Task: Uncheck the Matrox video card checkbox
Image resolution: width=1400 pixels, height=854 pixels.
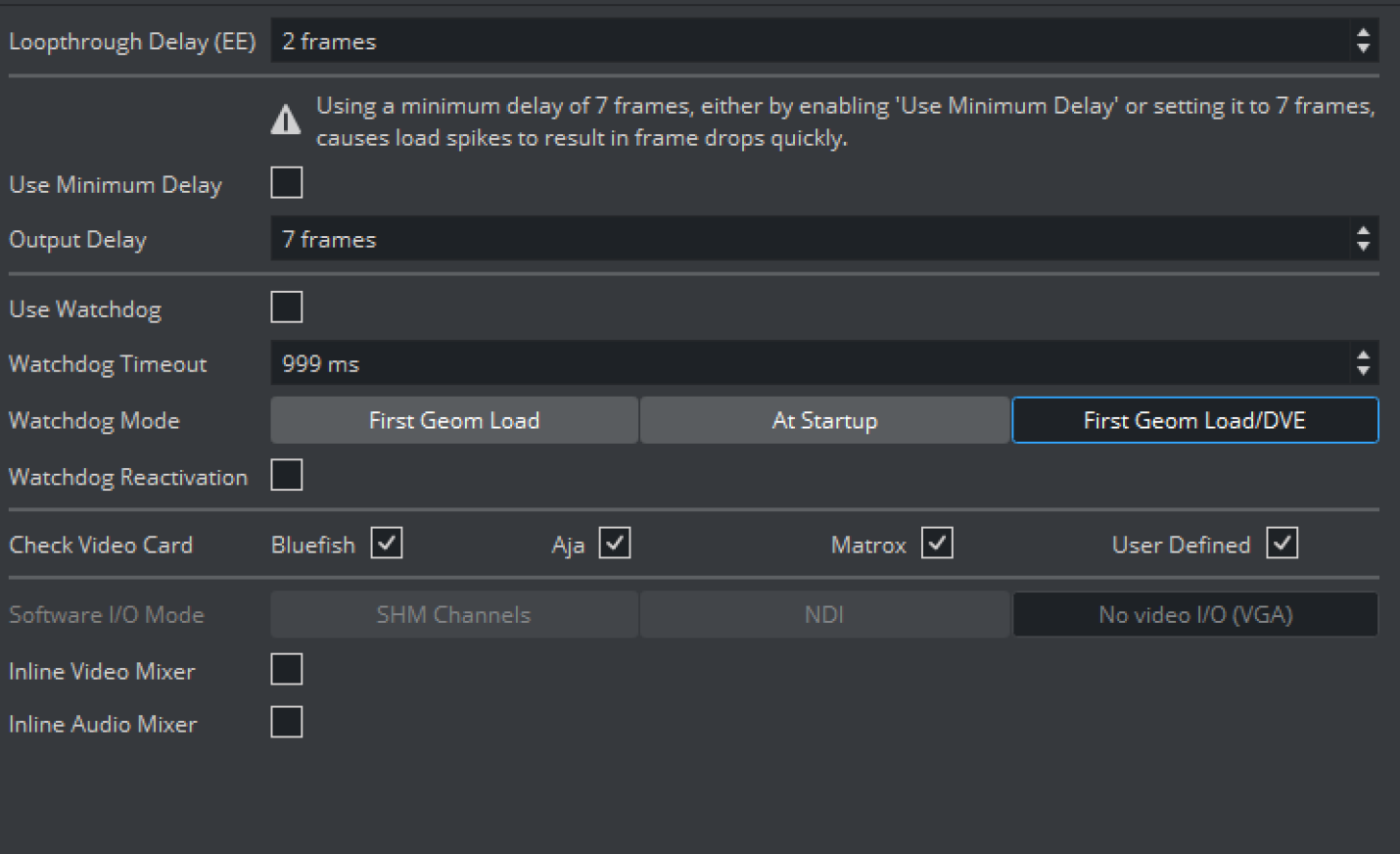Action: coord(937,544)
